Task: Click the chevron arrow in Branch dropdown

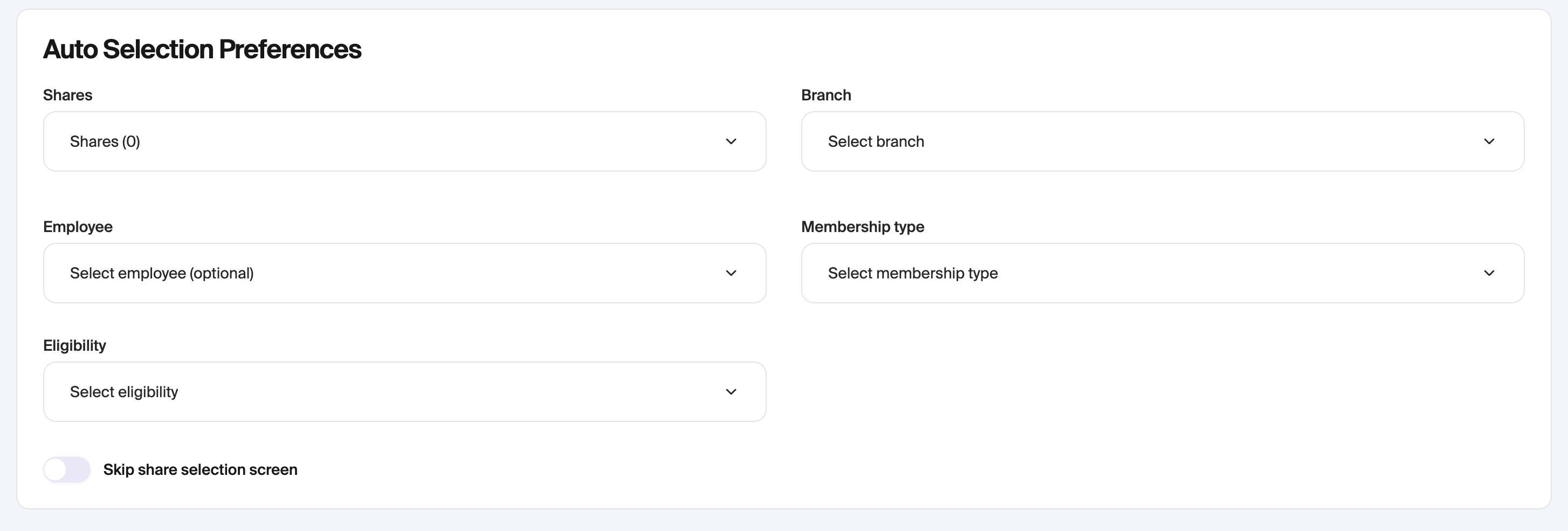Action: 1489,141
